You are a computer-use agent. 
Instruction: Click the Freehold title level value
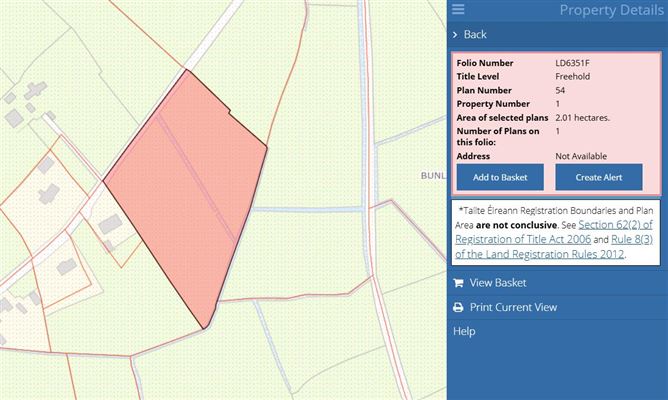573,77
